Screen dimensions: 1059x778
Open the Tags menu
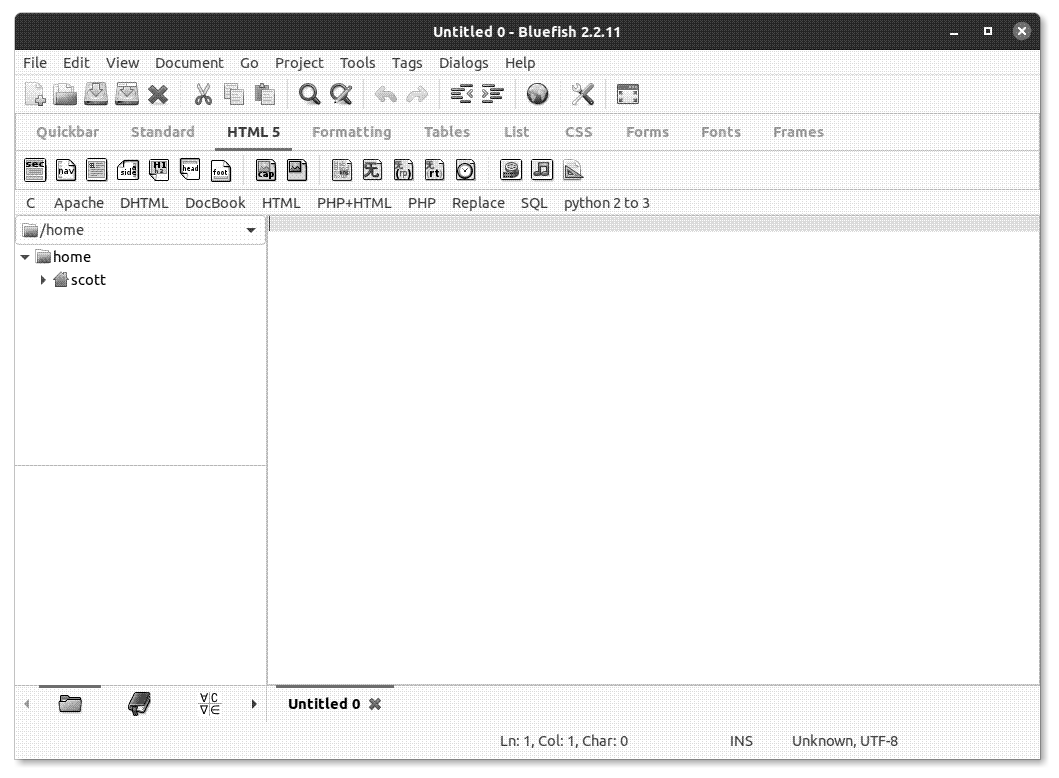coord(407,63)
